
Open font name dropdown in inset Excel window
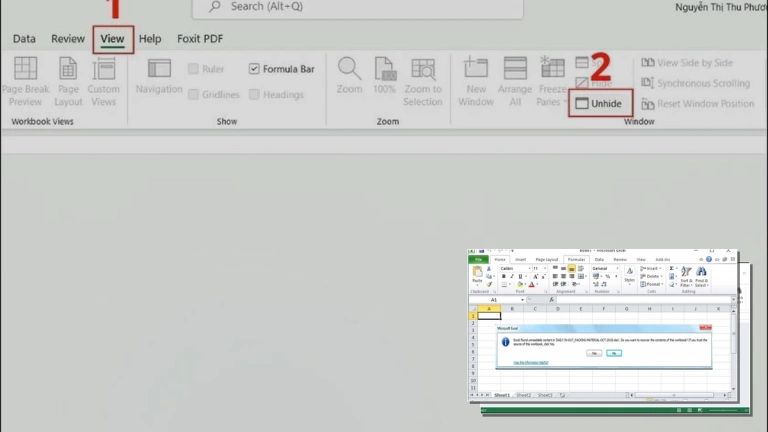[x=529, y=268]
